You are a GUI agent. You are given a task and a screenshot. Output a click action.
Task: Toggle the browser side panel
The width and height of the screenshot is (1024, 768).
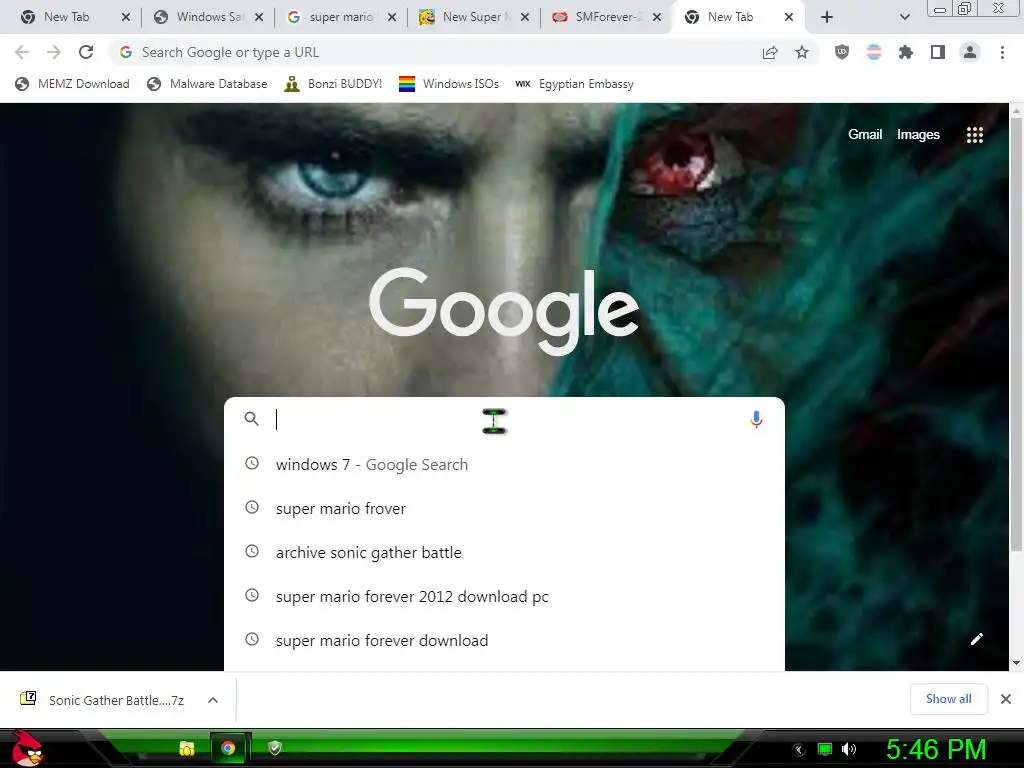[x=938, y=52]
